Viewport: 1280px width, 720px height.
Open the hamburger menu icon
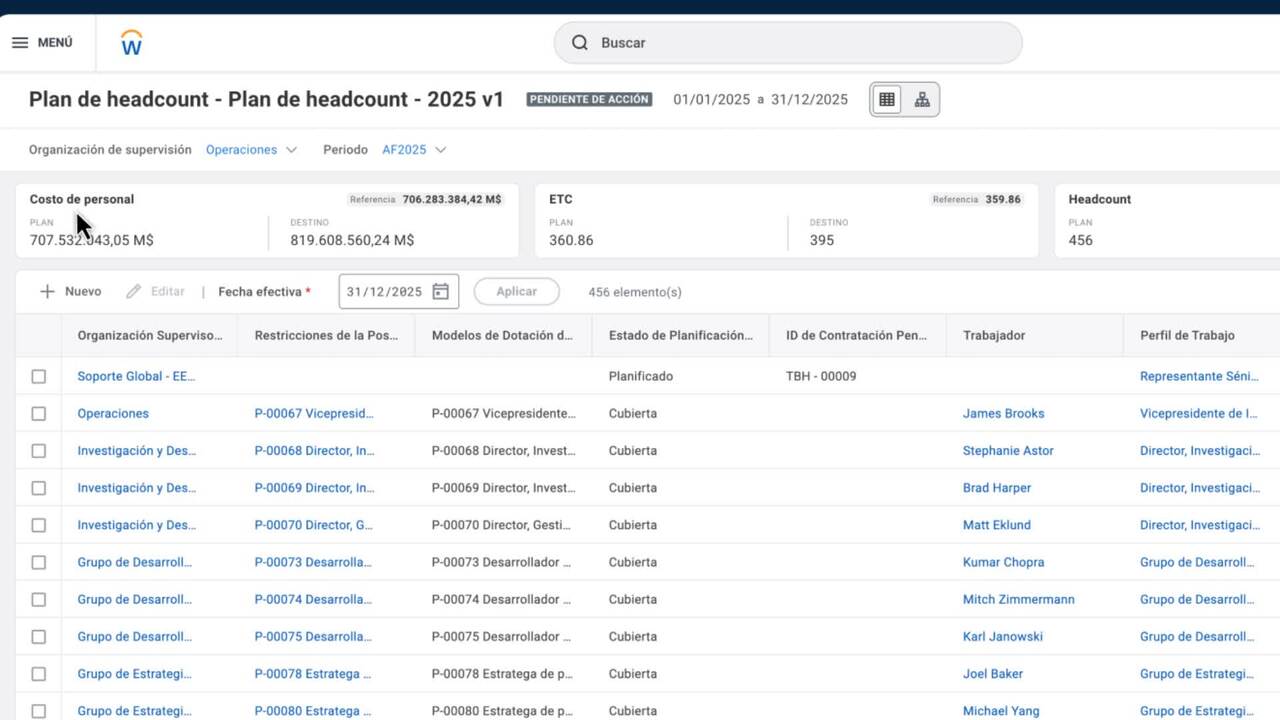click(20, 43)
